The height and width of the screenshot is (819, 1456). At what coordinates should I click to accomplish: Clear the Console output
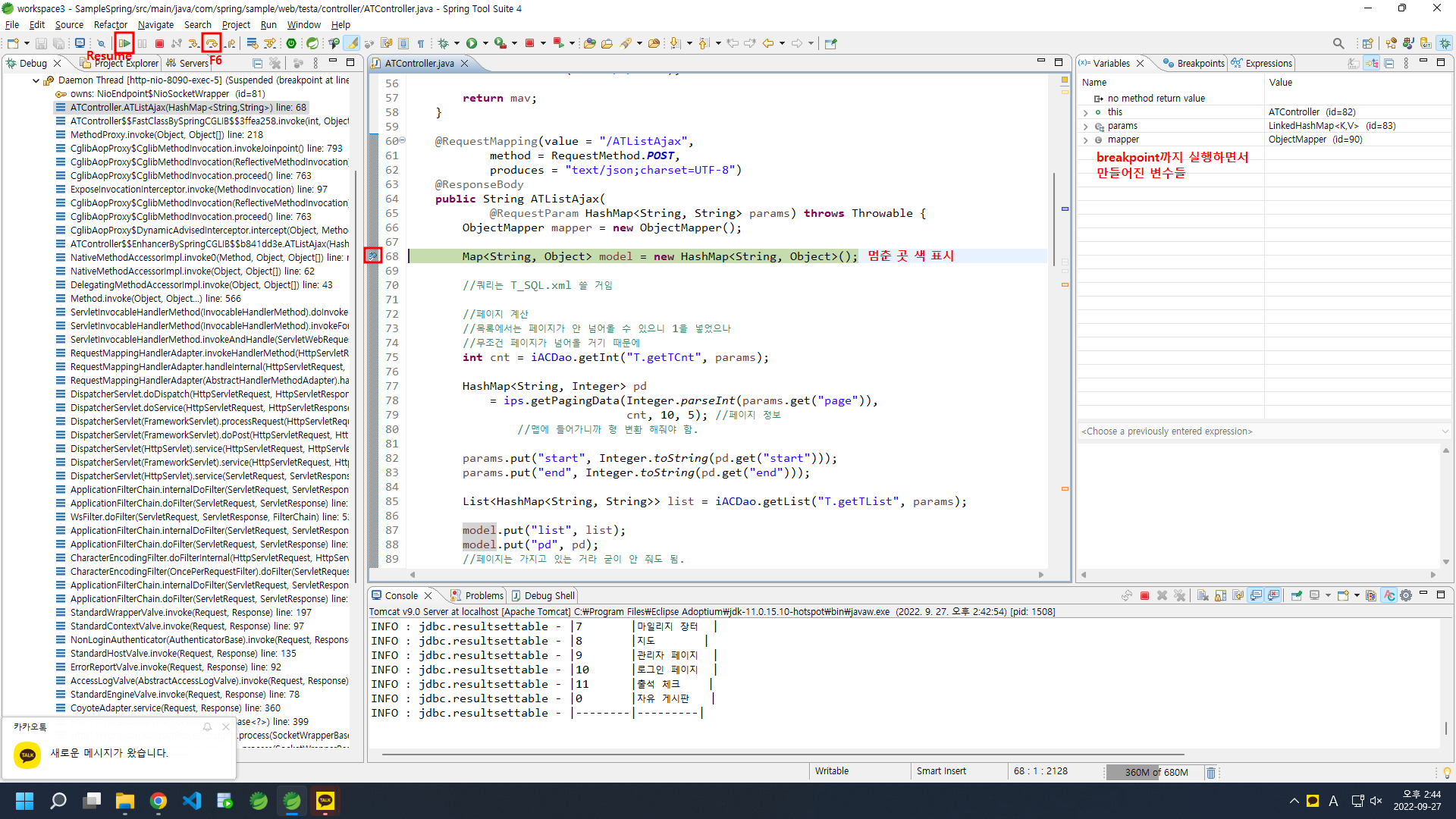pos(1203,595)
